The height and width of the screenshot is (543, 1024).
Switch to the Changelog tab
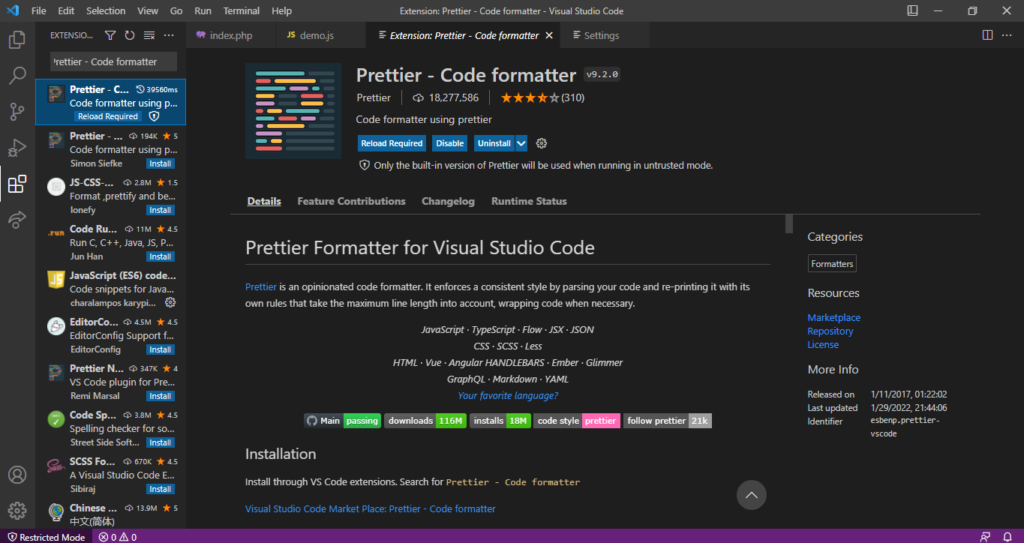tap(448, 201)
